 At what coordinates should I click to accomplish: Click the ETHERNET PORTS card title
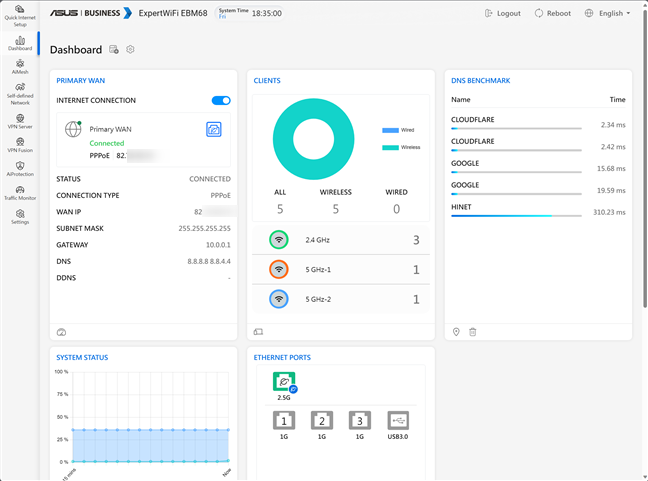click(x=282, y=357)
